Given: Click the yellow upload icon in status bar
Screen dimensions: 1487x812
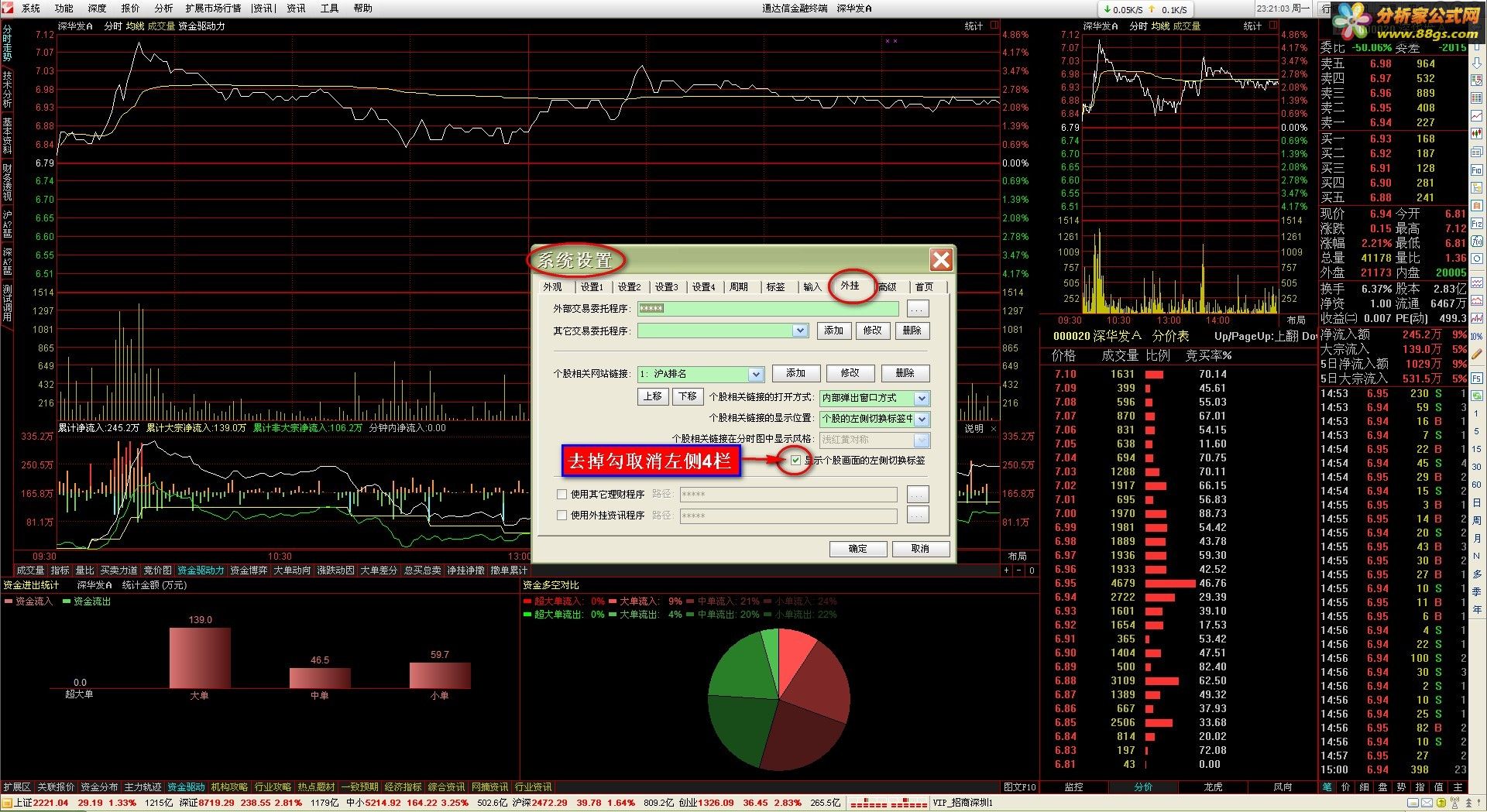Looking at the screenshot, I should pyautogui.click(x=1441, y=803).
